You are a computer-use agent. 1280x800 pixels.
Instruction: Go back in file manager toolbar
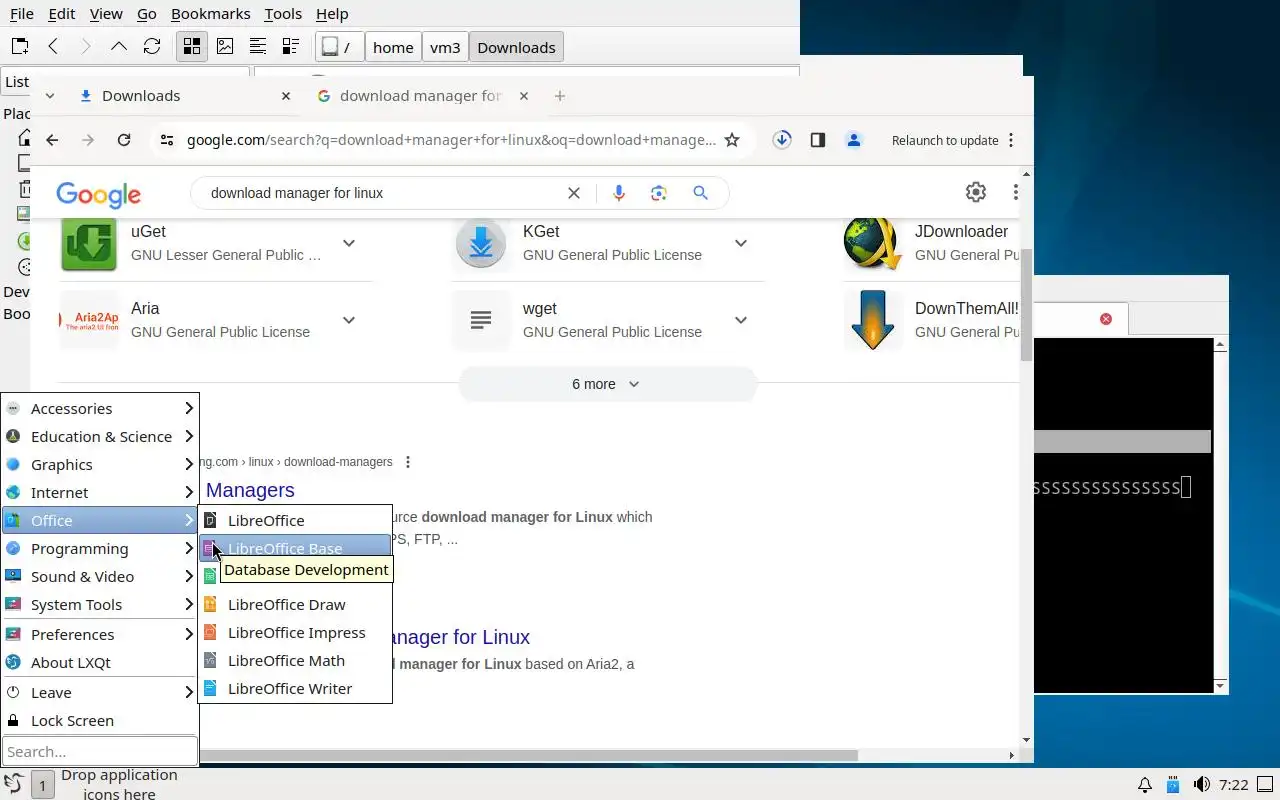click(53, 47)
